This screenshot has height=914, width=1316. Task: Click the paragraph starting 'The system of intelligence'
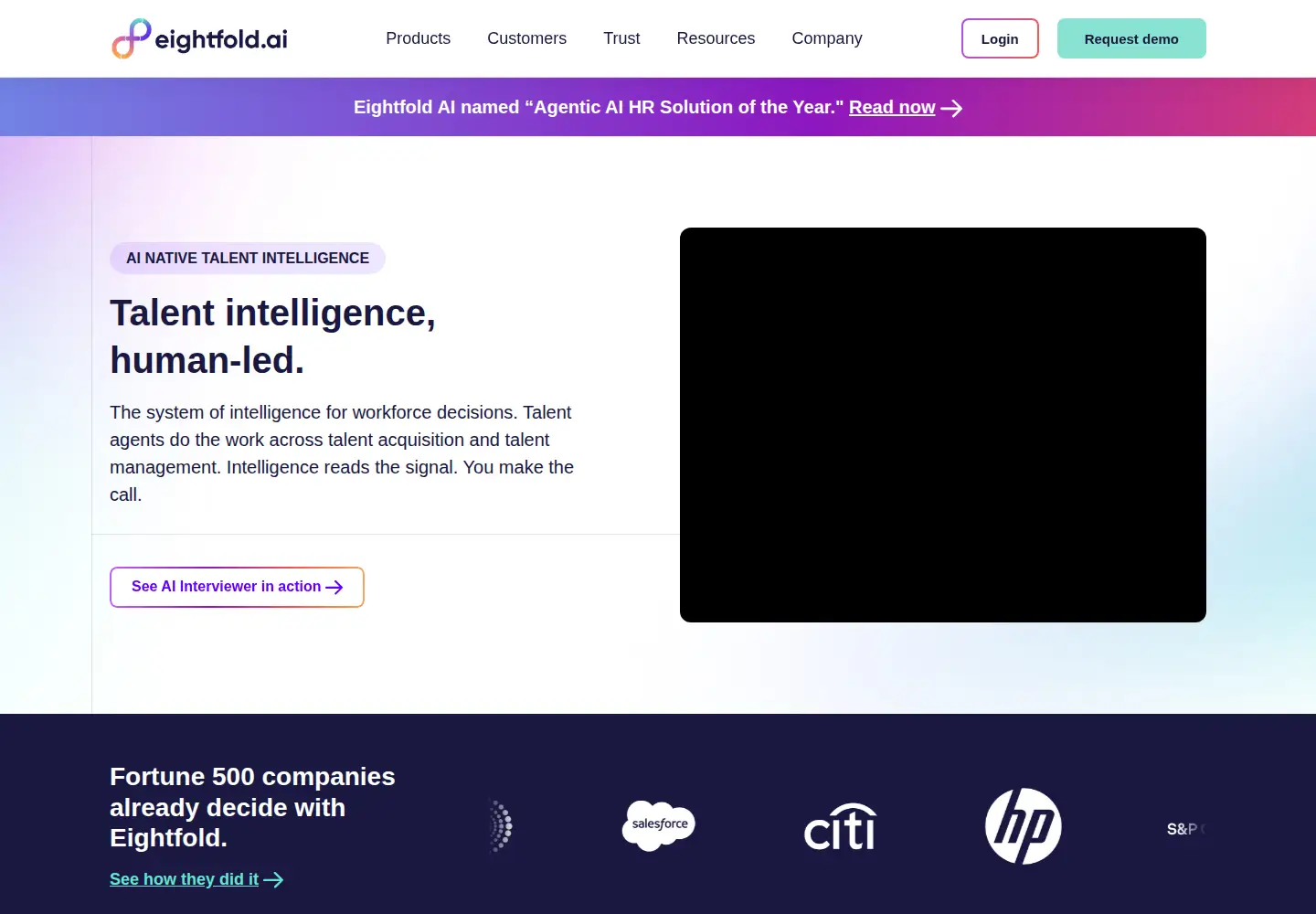[342, 453]
